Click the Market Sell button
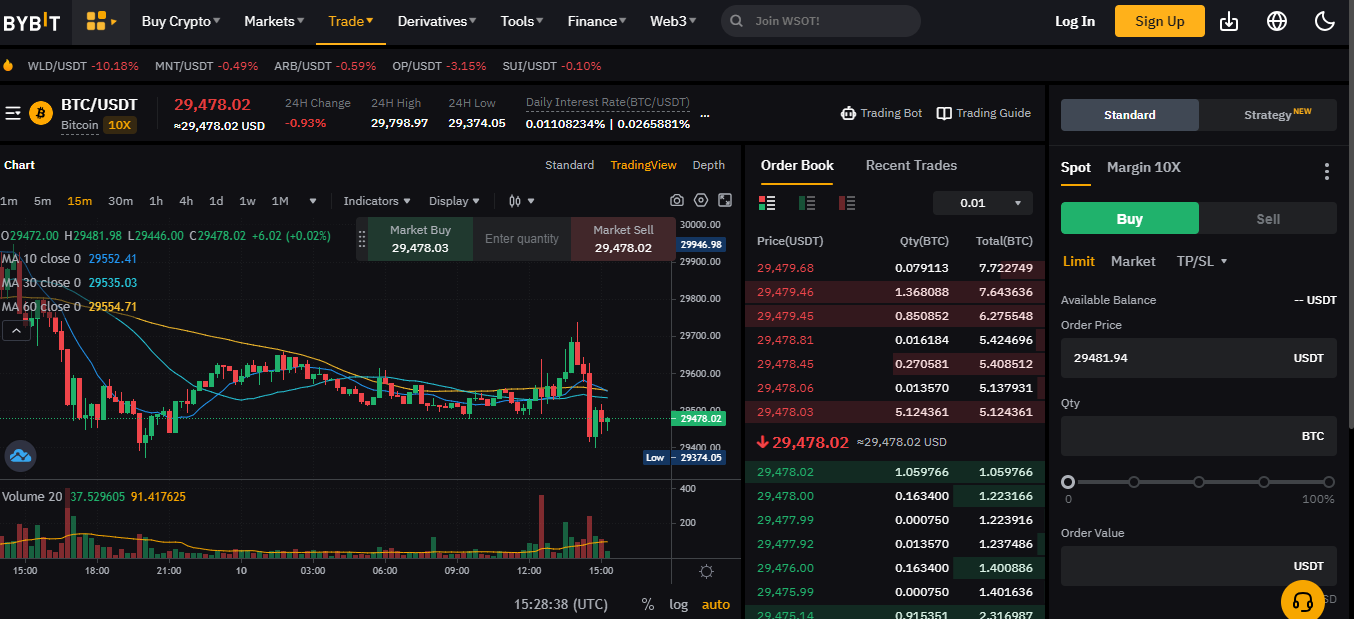Image resolution: width=1354 pixels, height=619 pixels. (623, 239)
